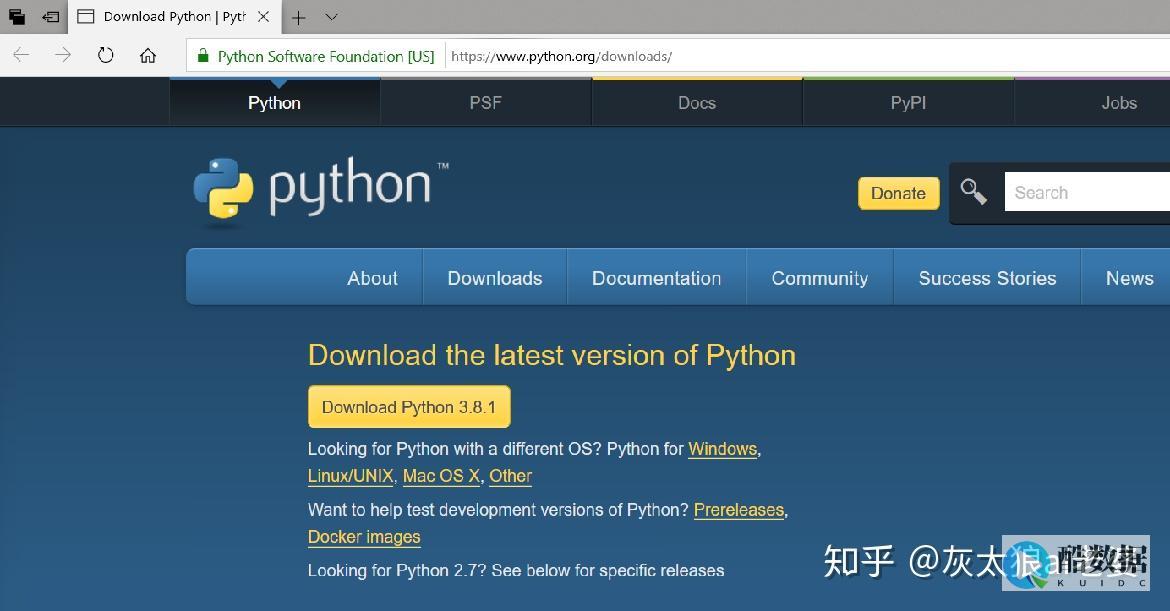Refresh the page with reload icon

tap(106, 55)
